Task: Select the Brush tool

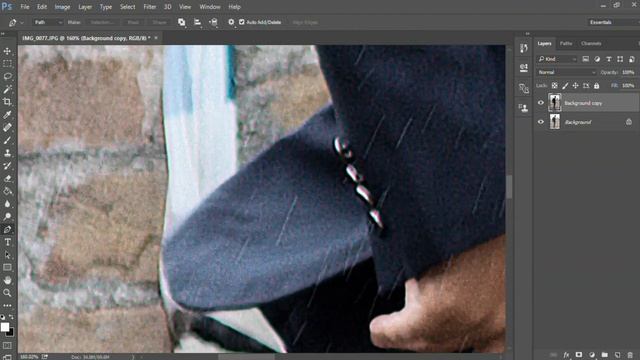Action: click(7, 140)
